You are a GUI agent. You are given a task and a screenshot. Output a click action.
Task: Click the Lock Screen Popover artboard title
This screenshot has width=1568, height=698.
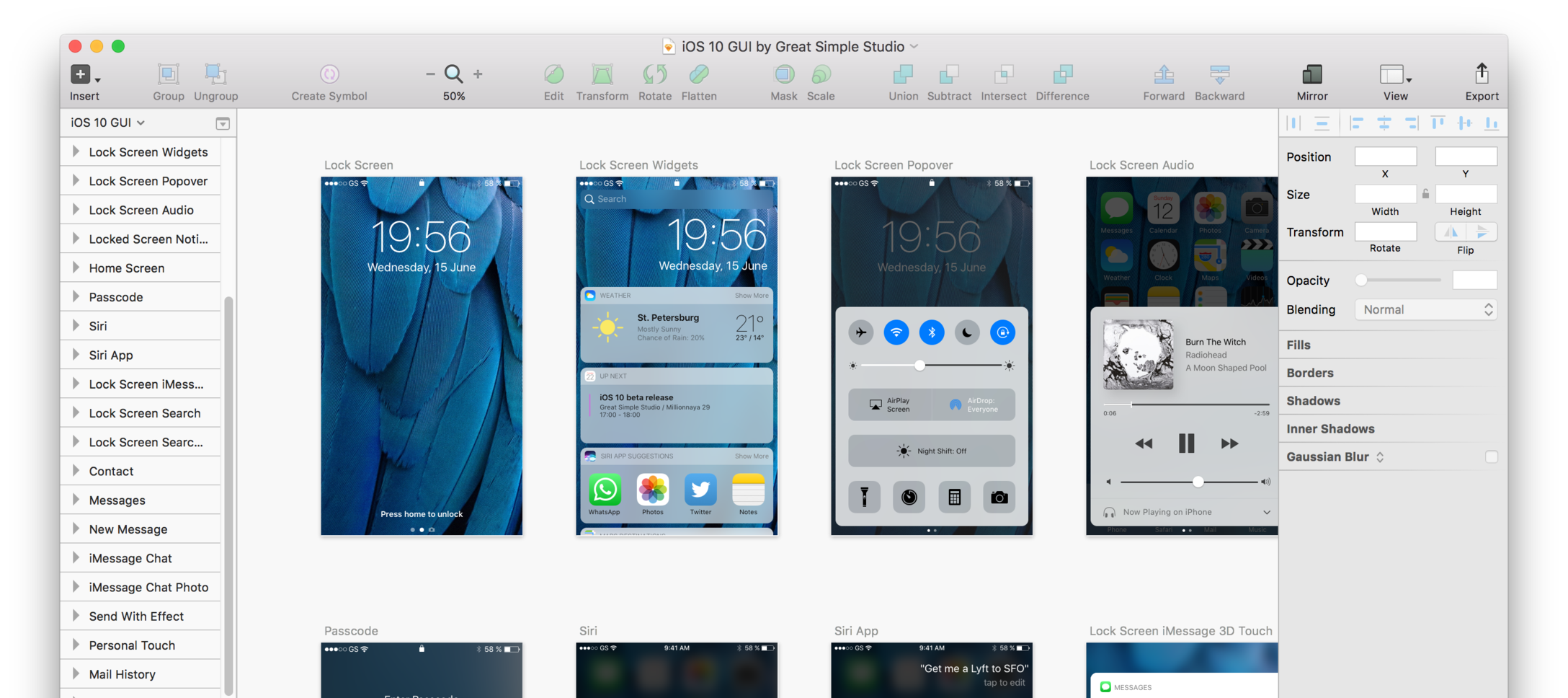click(x=894, y=165)
